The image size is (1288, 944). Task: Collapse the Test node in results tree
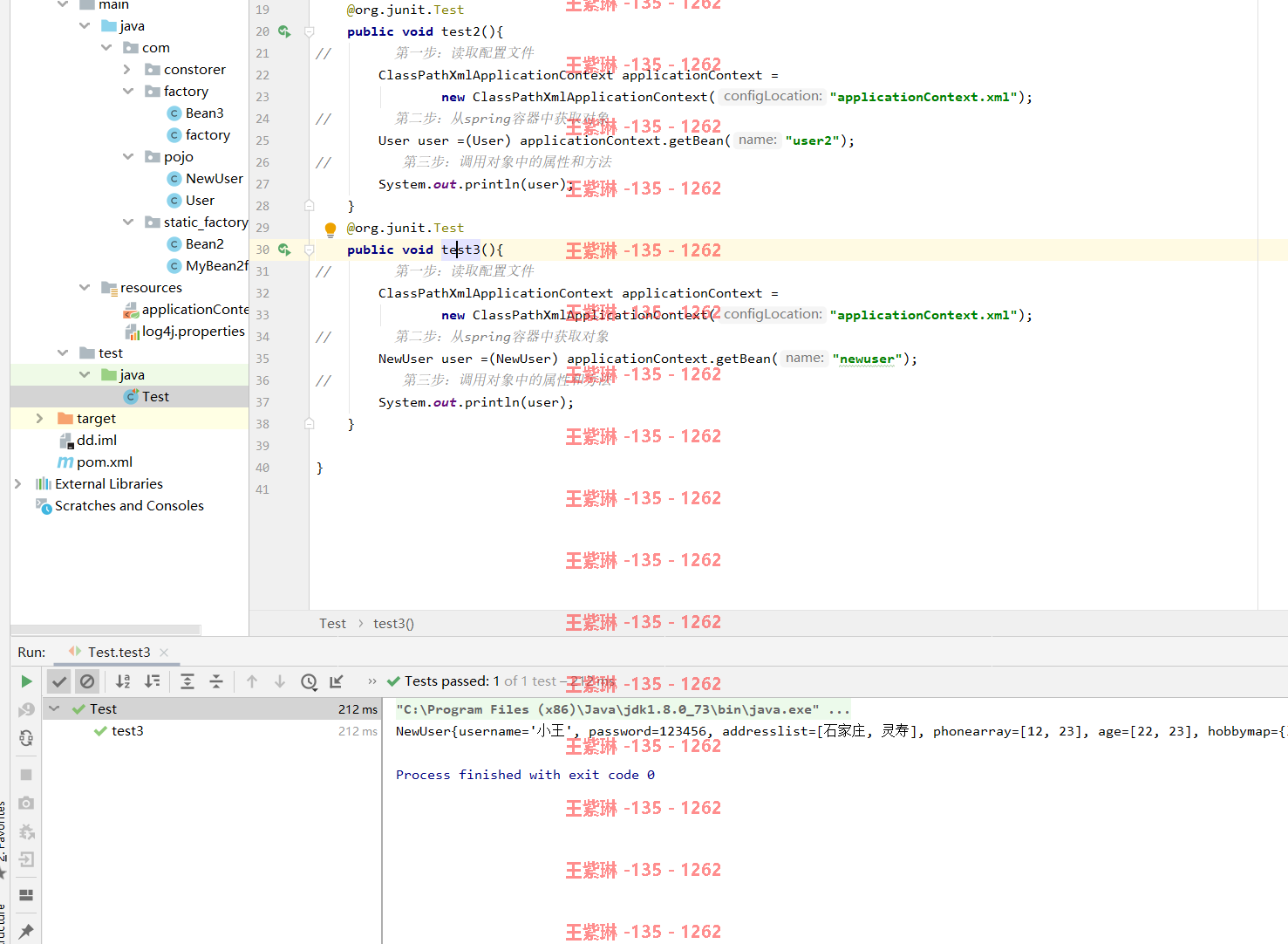[x=54, y=708]
